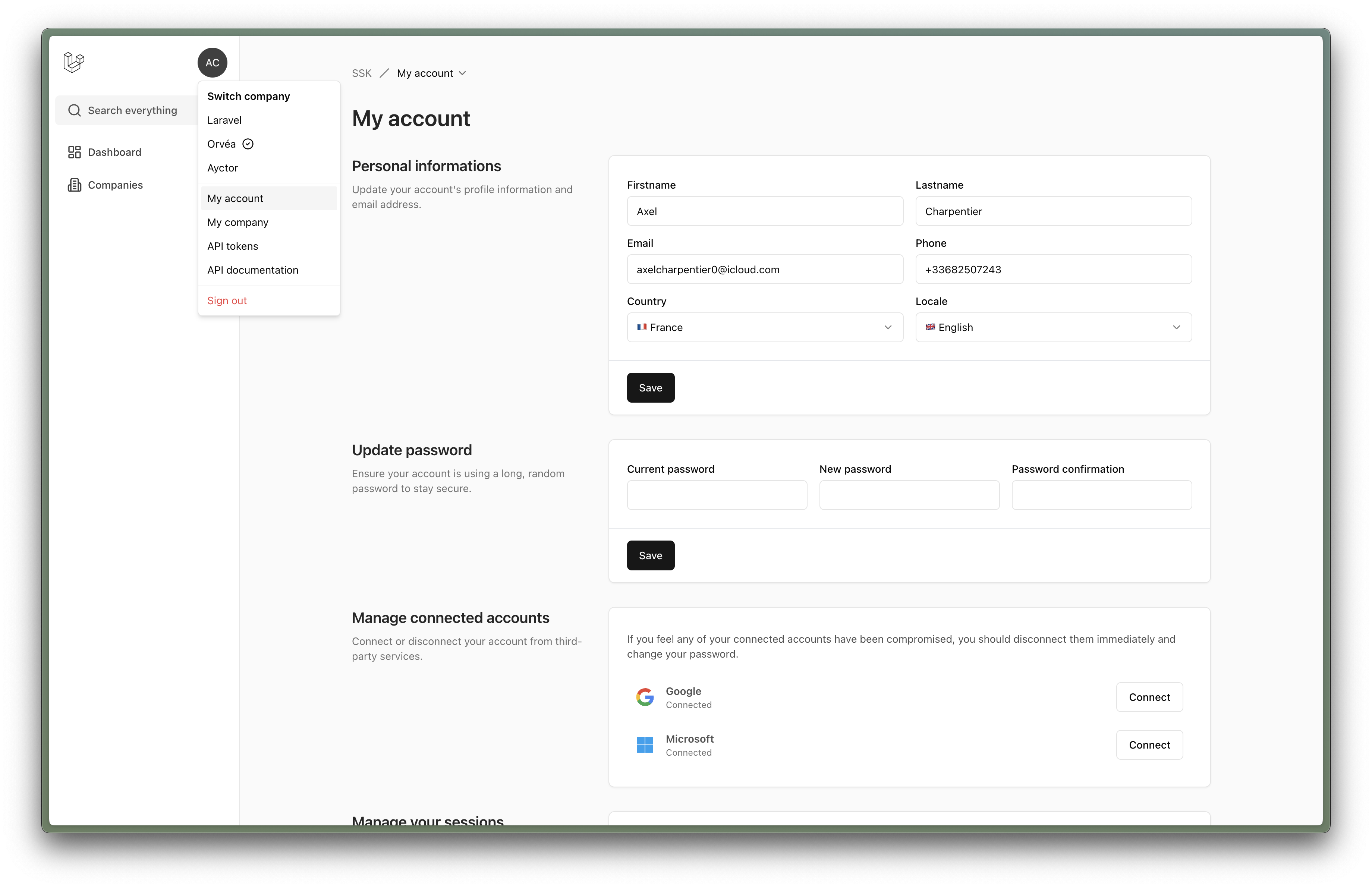Switch to Ayctor company
Image resolution: width=1372 pixels, height=888 pixels.
(x=269, y=168)
